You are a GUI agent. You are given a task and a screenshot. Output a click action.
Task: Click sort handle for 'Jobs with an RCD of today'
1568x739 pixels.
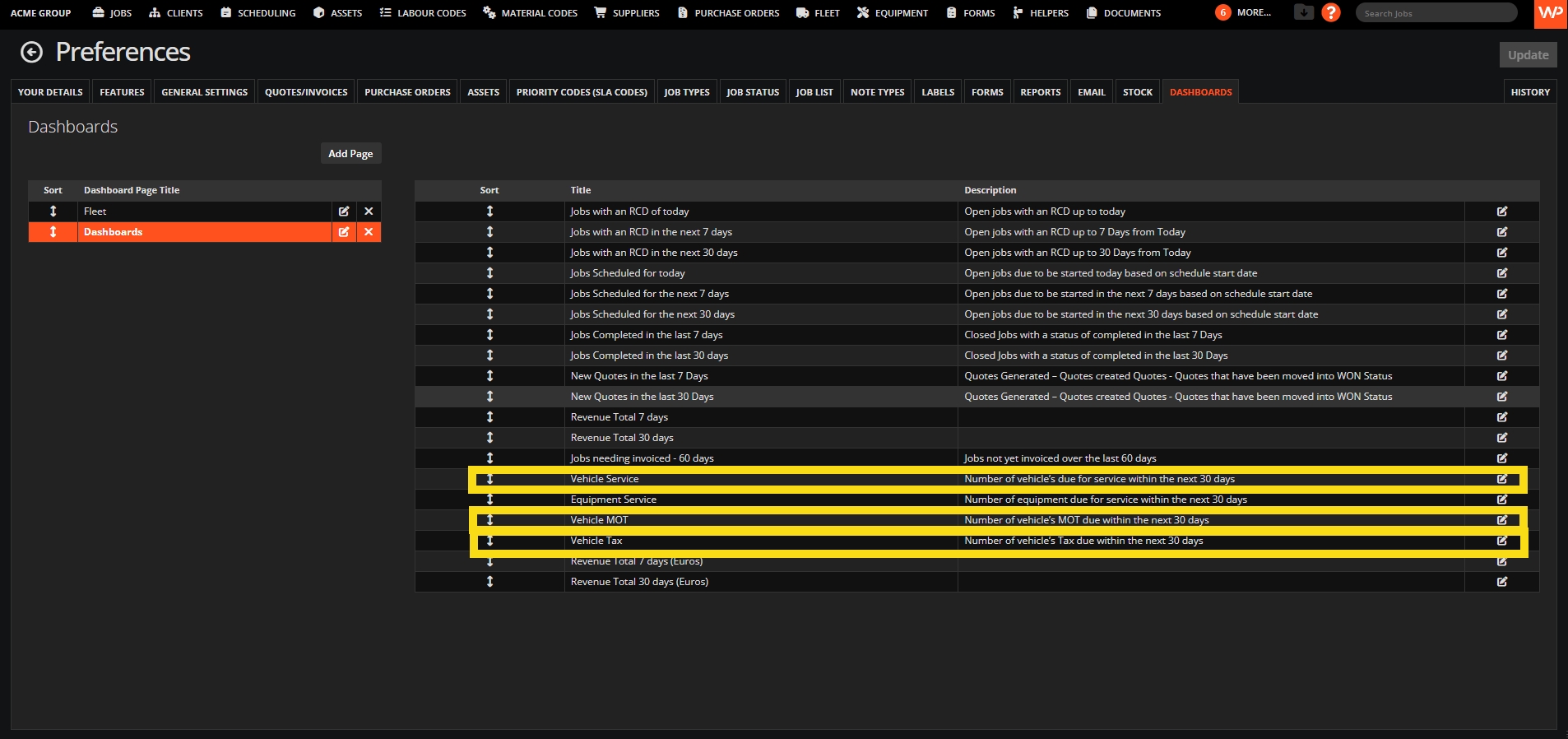click(489, 211)
